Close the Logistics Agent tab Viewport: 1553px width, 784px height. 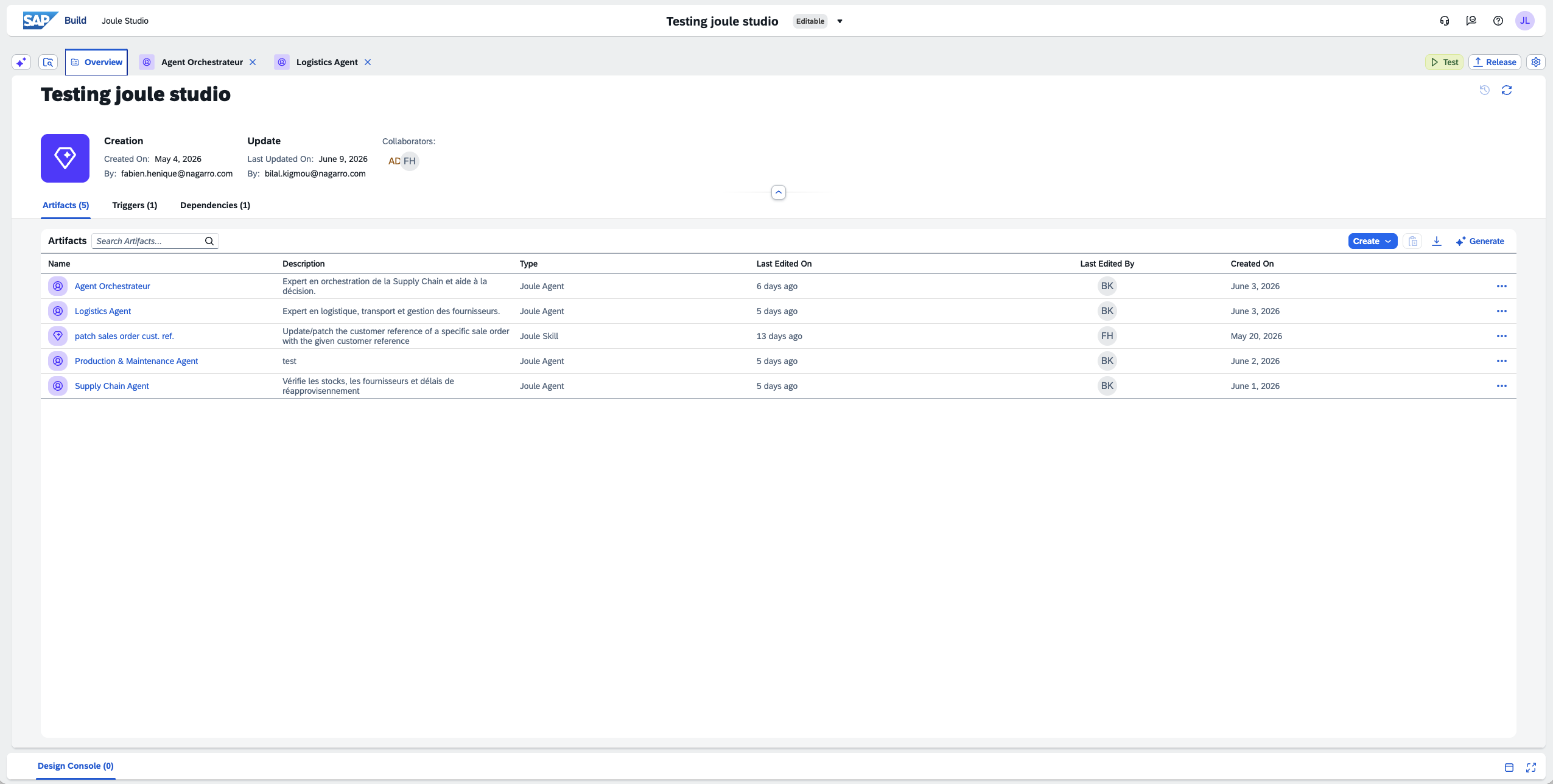click(368, 62)
